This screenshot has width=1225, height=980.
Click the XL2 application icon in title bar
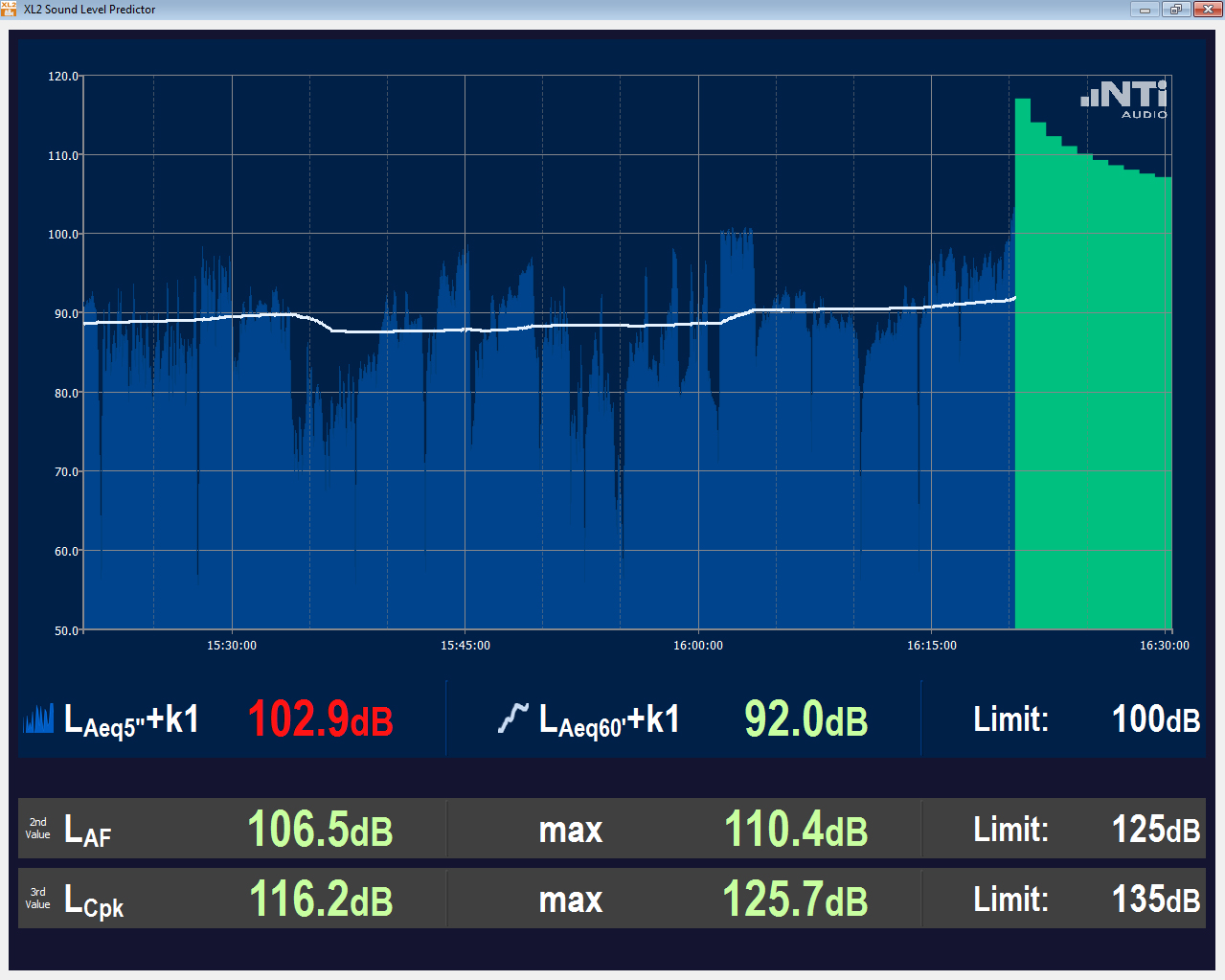pyautogui.click(x=10, y=10)
